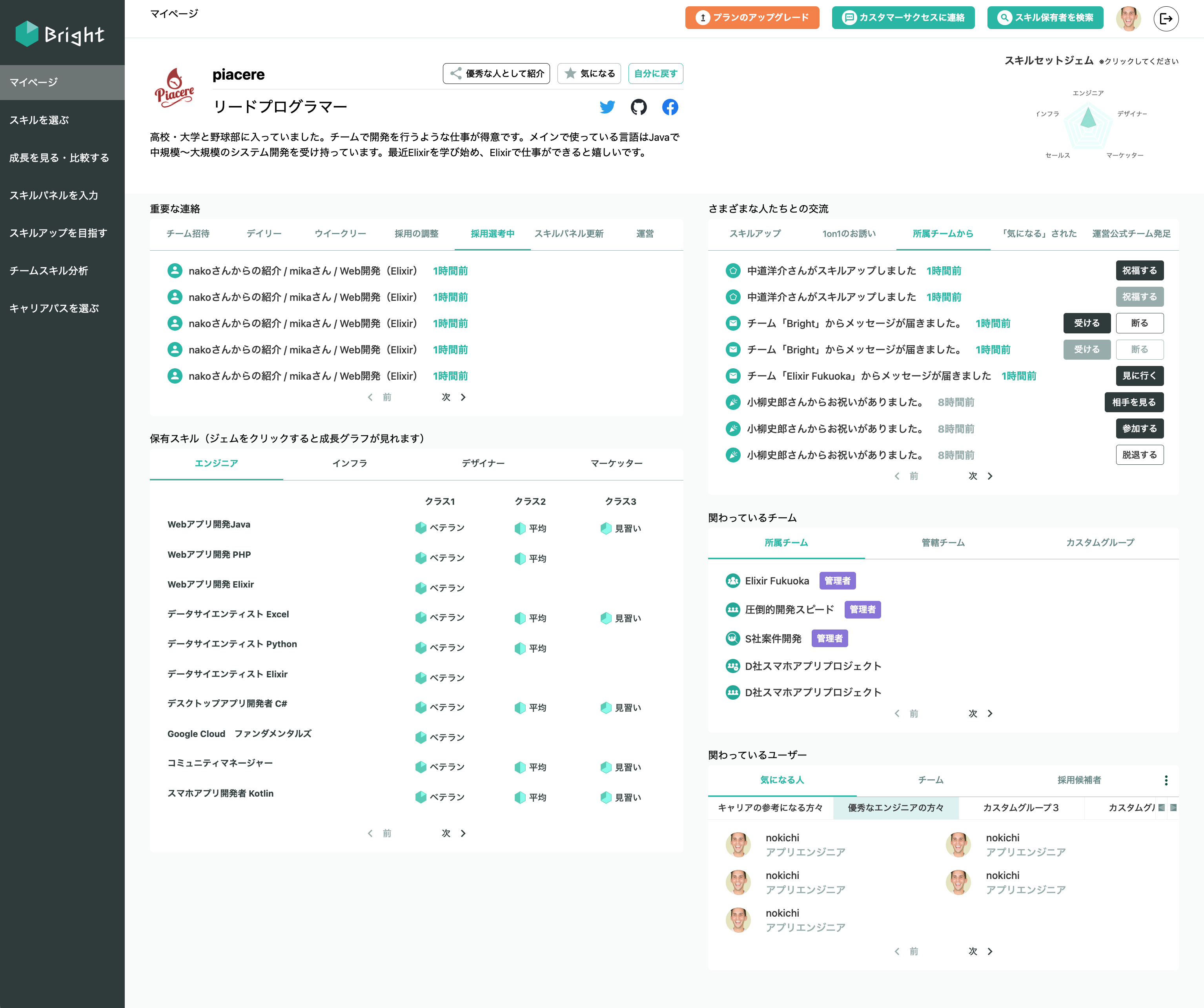The image size is (1204, 1008).
Task: Open three-dot menu in 関わっているユーザー
Action: click(1166, 780)
